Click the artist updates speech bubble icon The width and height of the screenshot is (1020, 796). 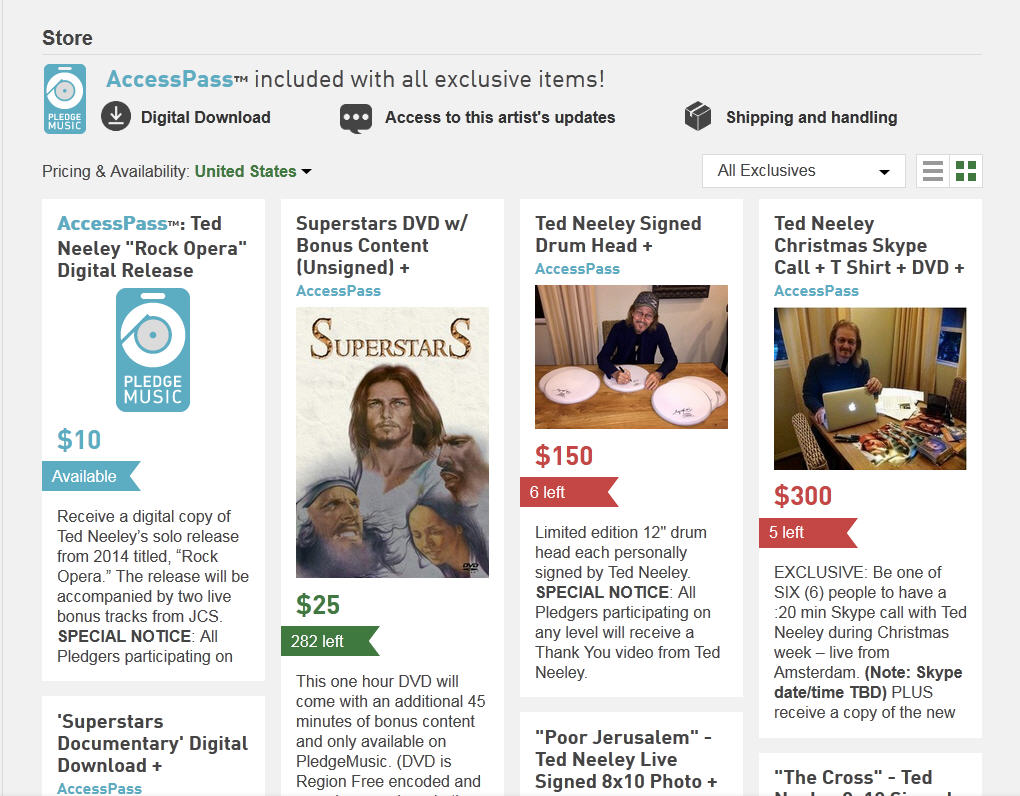coord(356,118)
